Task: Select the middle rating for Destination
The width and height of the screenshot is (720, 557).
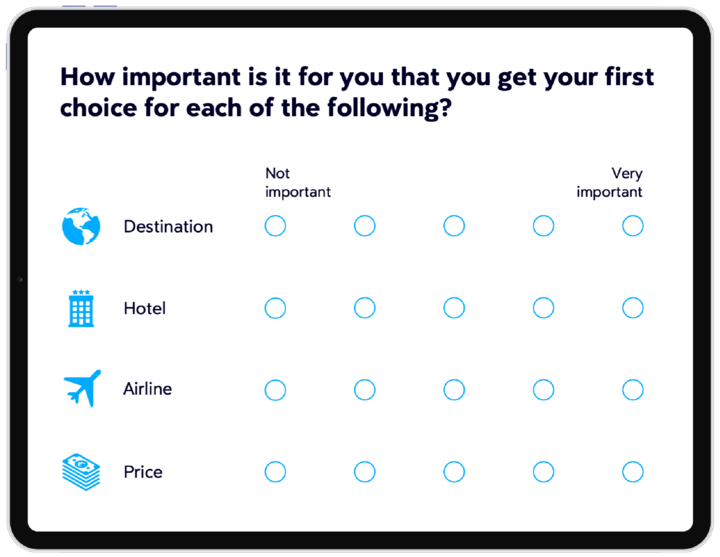Action: pos(454,226)
